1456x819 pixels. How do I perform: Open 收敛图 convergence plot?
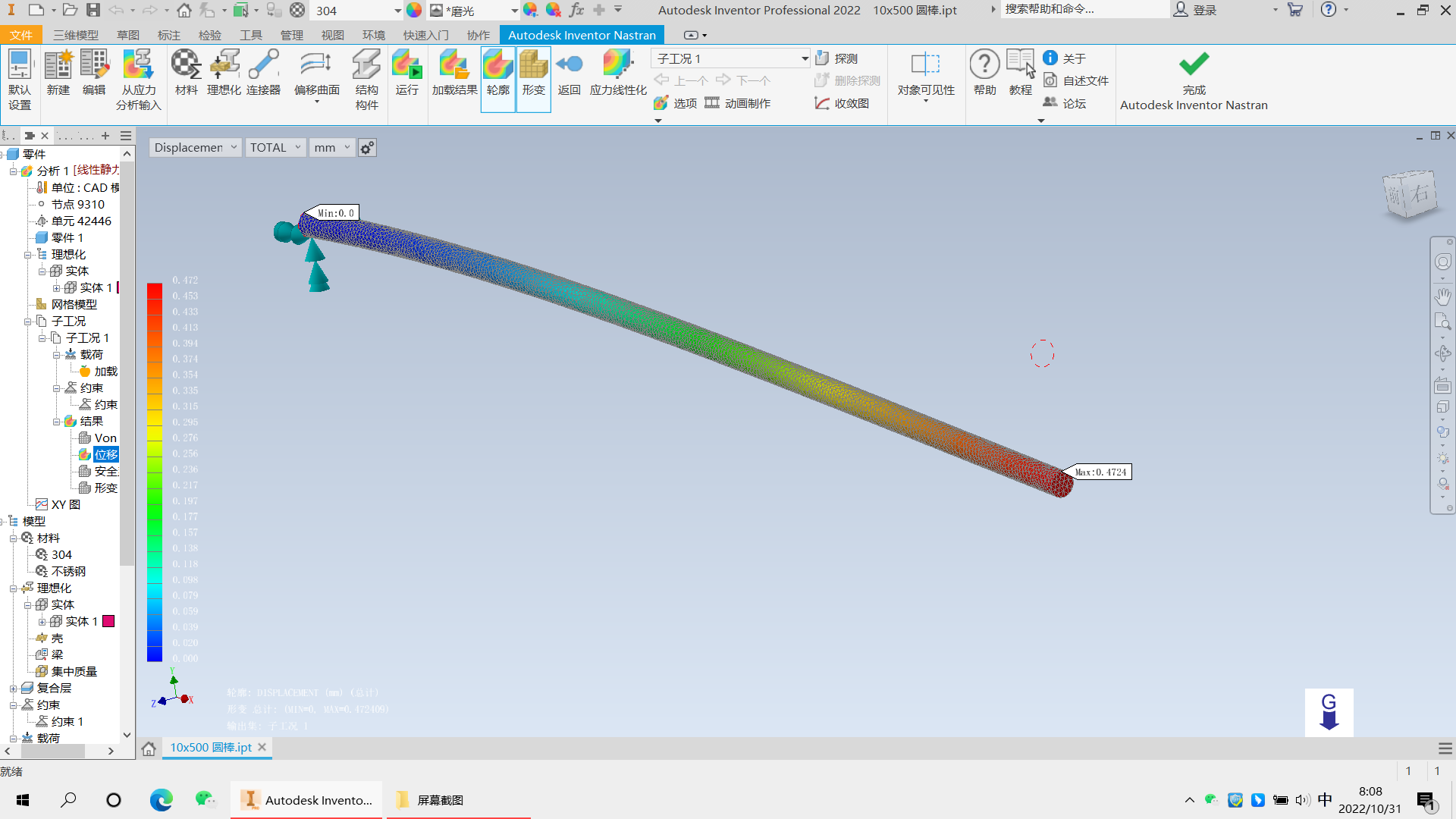click(x=842, y=103)
